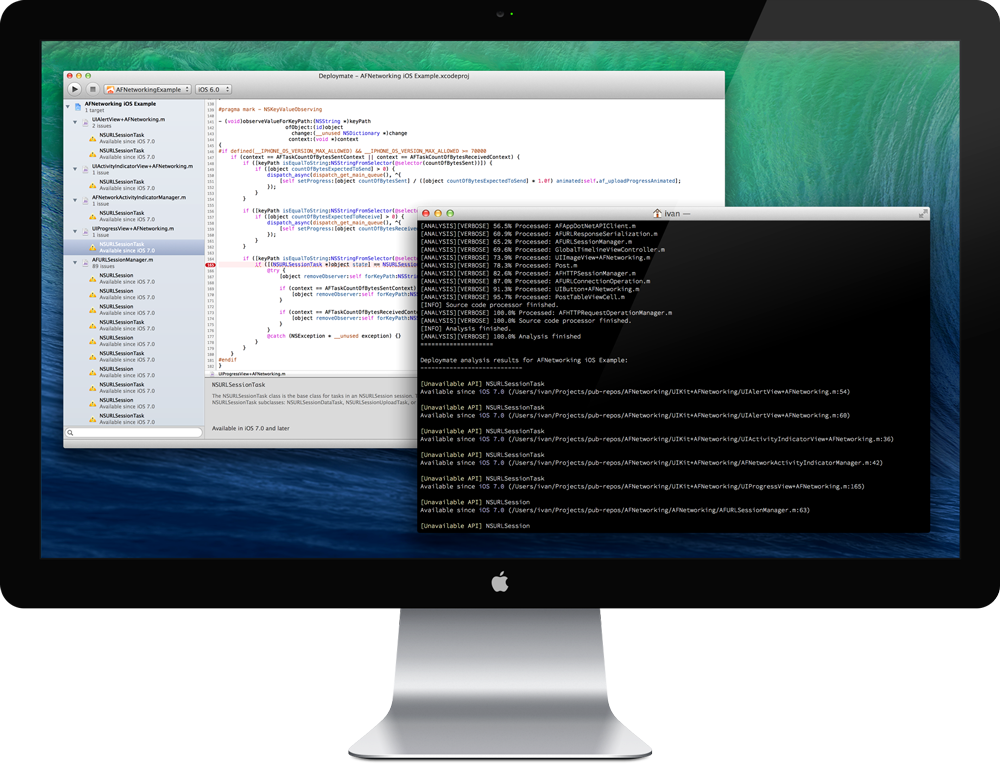Viewport: 1000px width, 764px height.
Task: Click the Terminal line "Processed: AFAppDotNetAPIClient.m"
Action: [528, 226]
